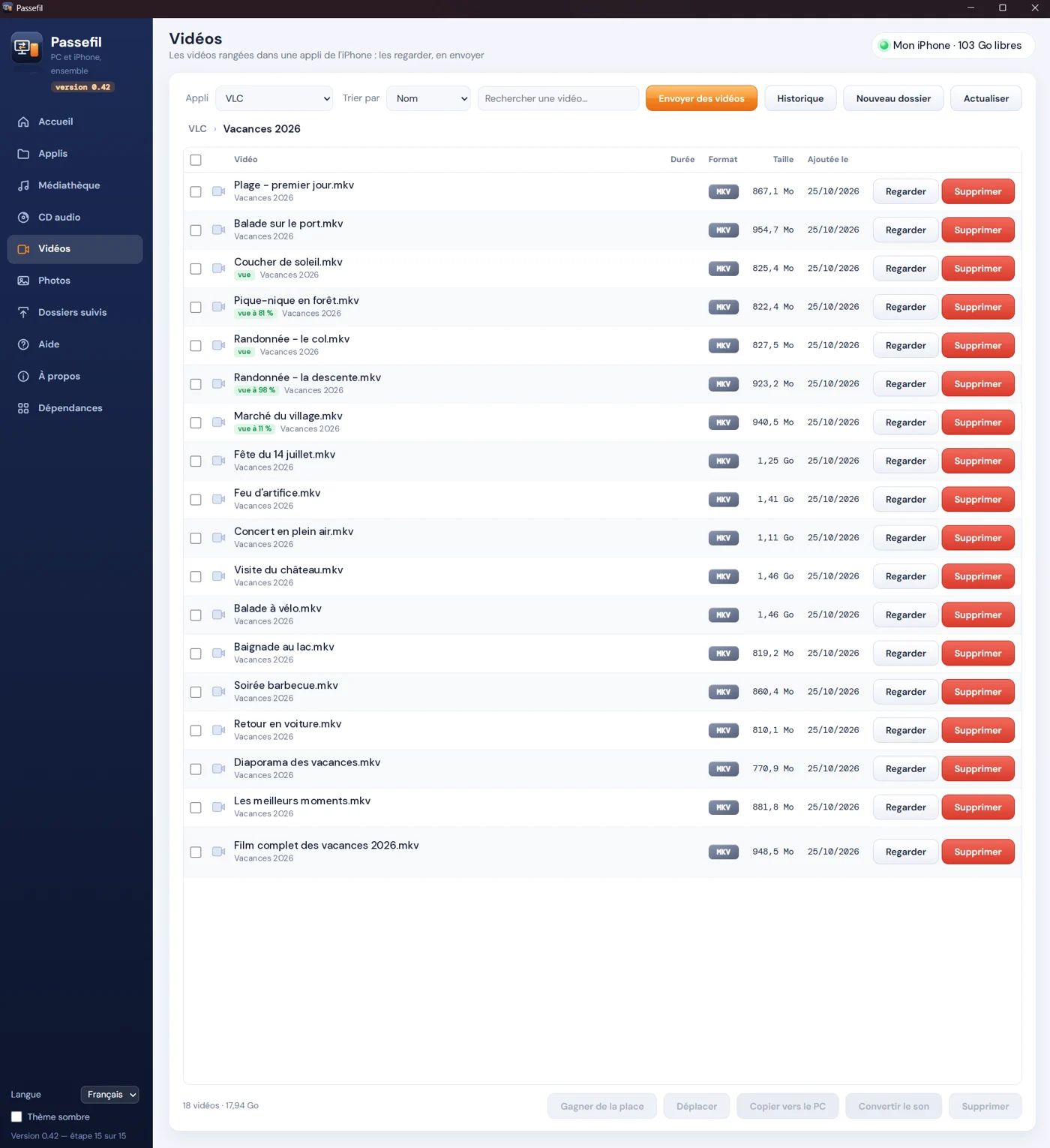Open the Historique button
The width and height of the screenshot is (1050, 1148).
pyautogui.click(x=800, y=98)
